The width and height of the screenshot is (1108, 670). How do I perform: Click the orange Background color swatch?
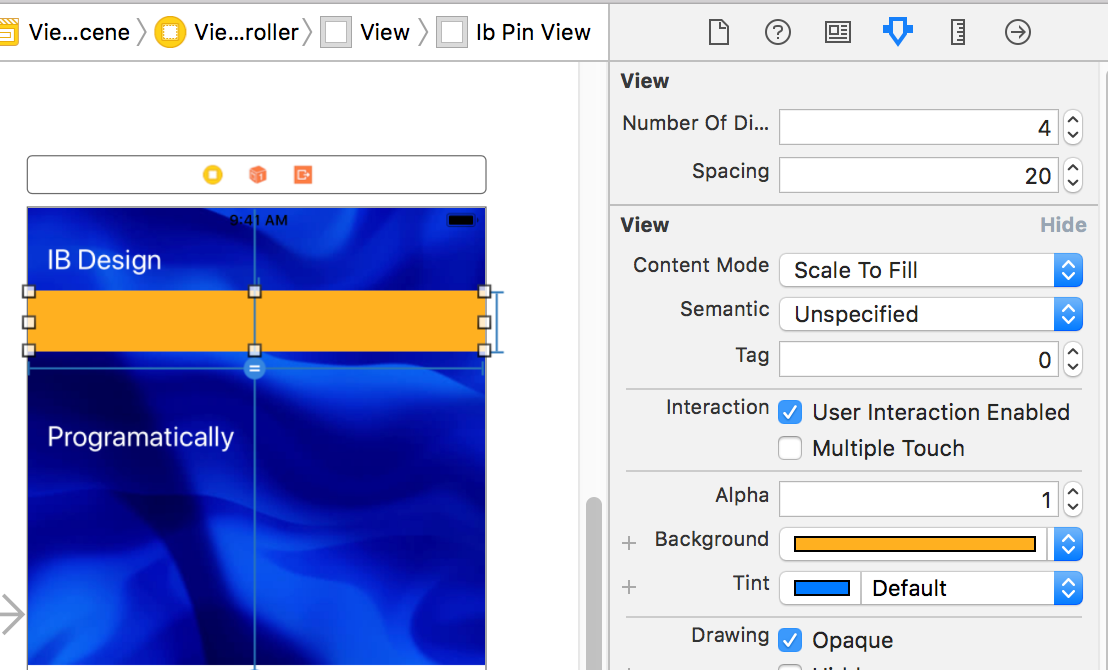915,543
